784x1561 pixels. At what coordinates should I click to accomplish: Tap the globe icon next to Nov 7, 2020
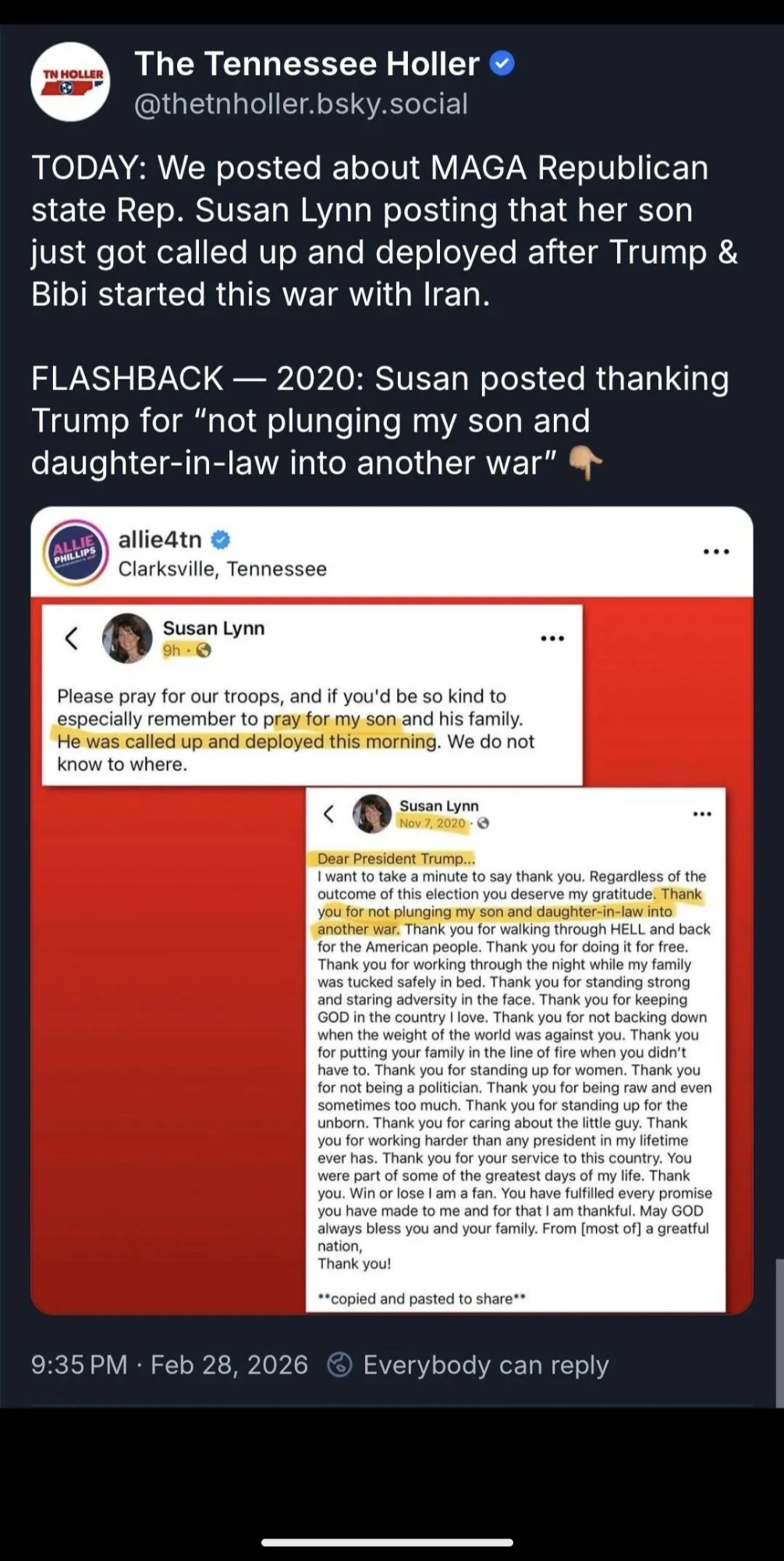pyautogui.click(x=483, y=823)
